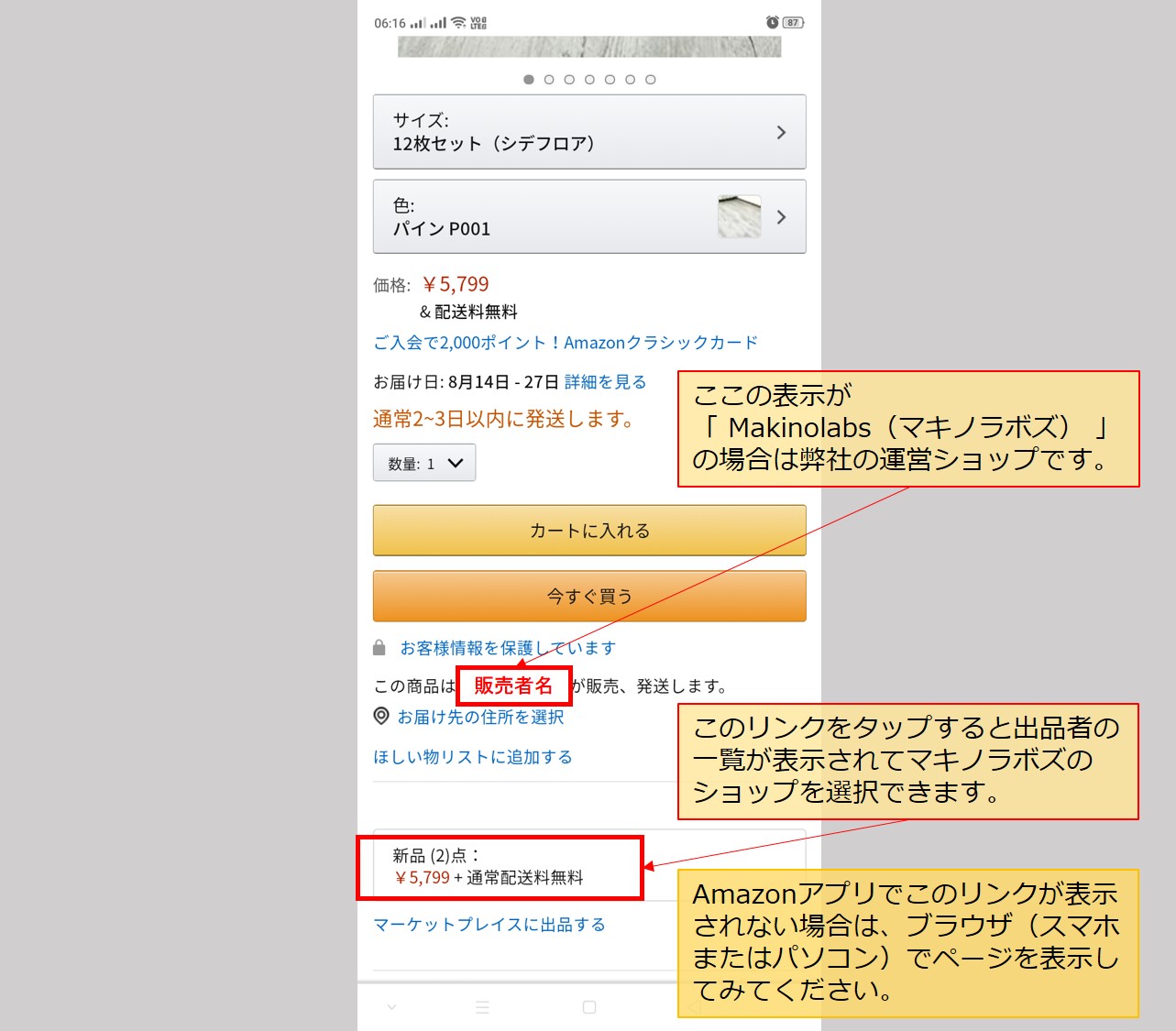Open the 数量 quantity dropdown
The image size is (1176, 1031).
424,463
